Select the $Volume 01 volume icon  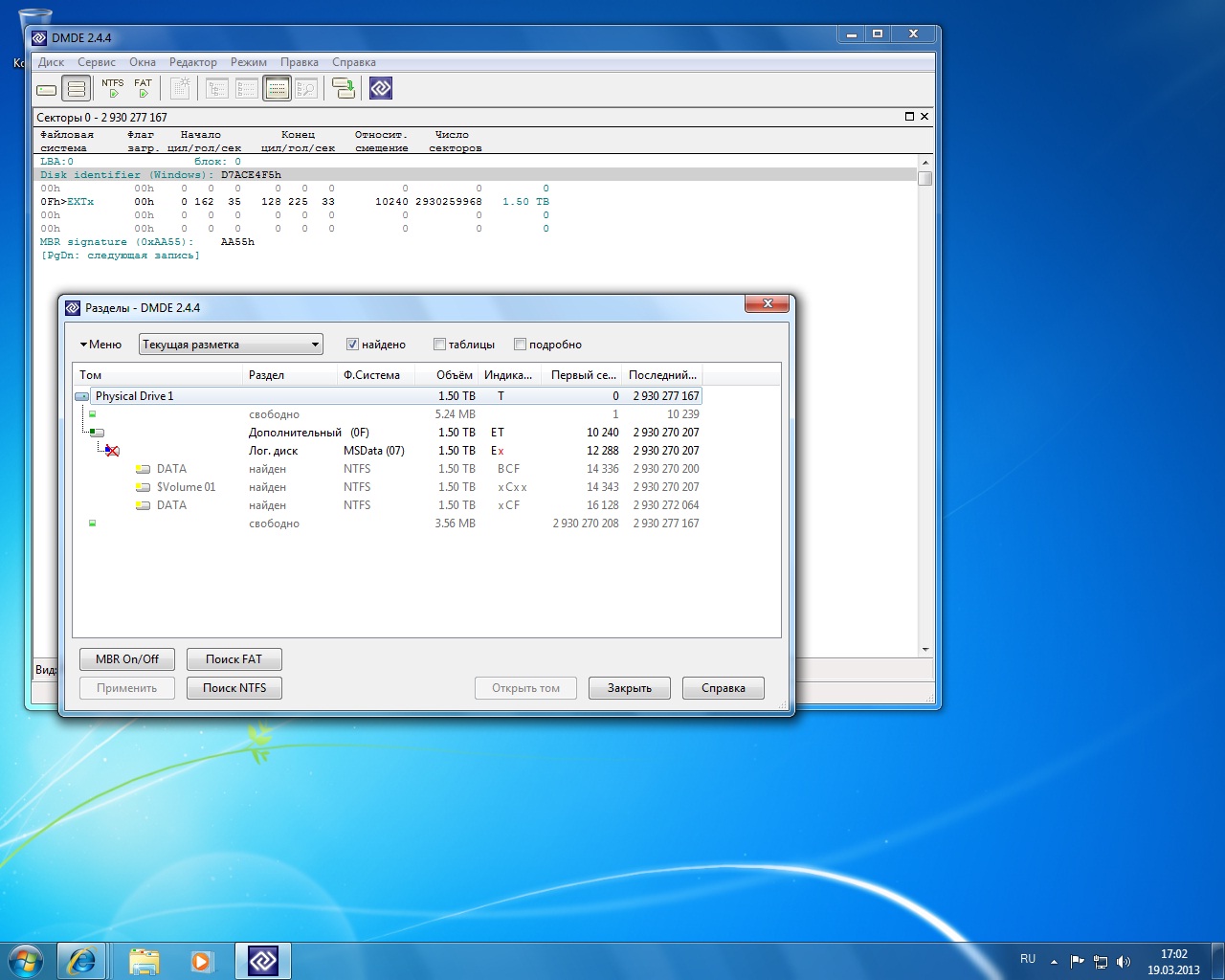pyautogui.click(x=144, y=487)
